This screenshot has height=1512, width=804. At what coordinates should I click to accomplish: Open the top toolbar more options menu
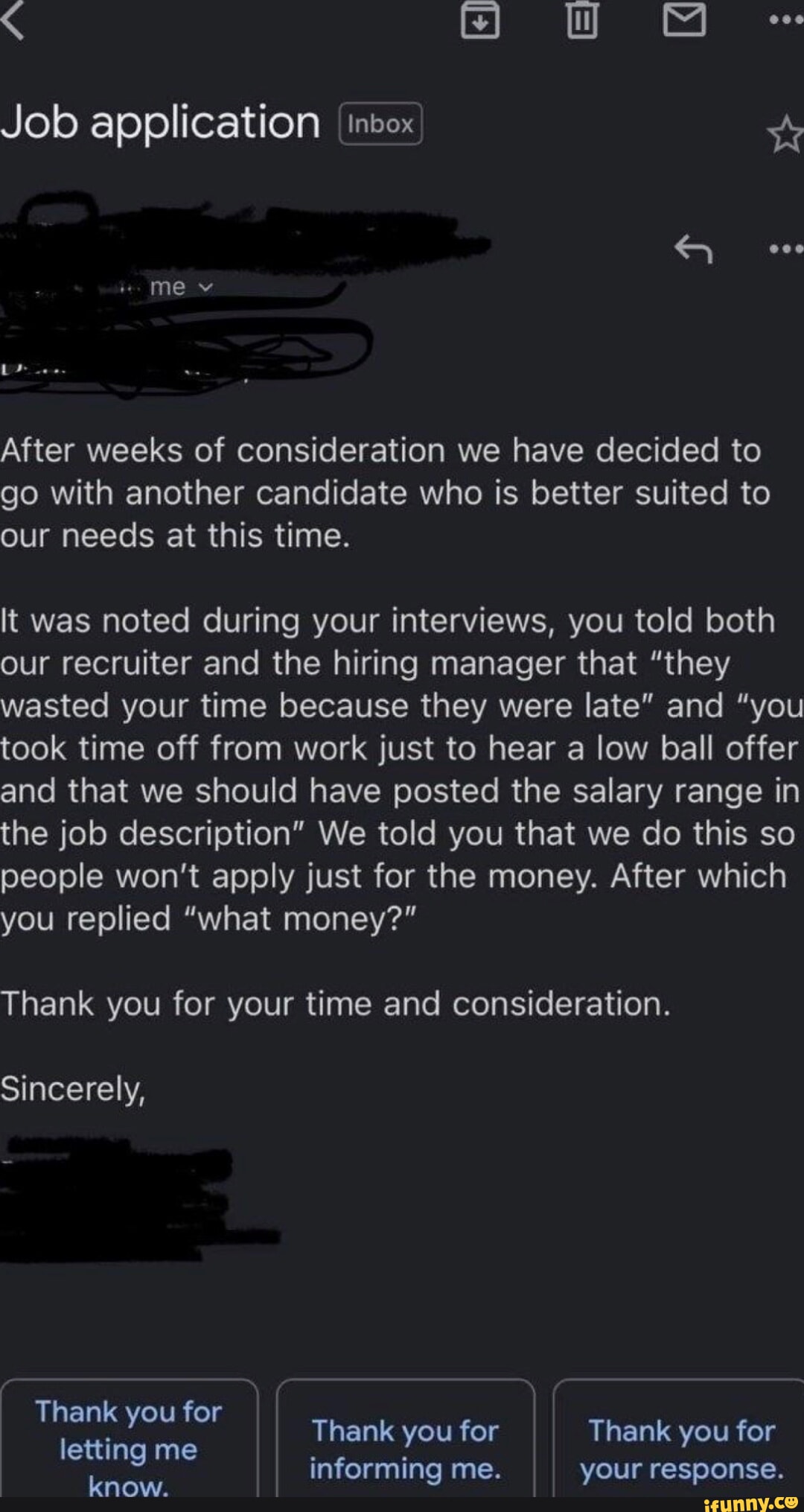pos(785,20)
